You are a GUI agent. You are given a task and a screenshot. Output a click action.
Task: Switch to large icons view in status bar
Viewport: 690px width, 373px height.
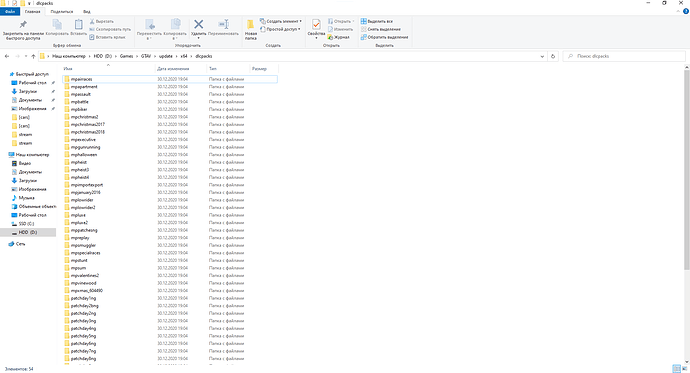click(684, 369)
